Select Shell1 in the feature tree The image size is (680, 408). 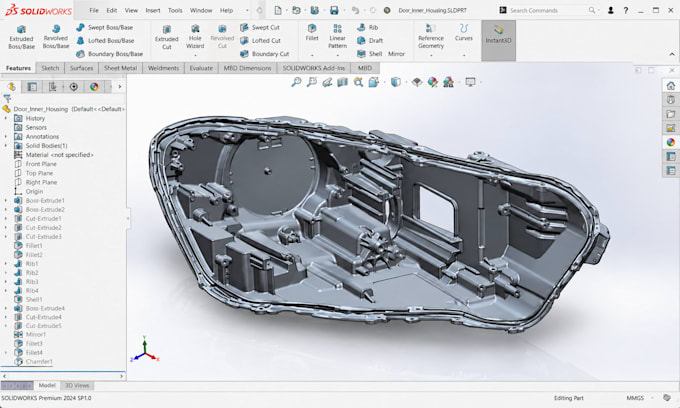coord(34,300)
